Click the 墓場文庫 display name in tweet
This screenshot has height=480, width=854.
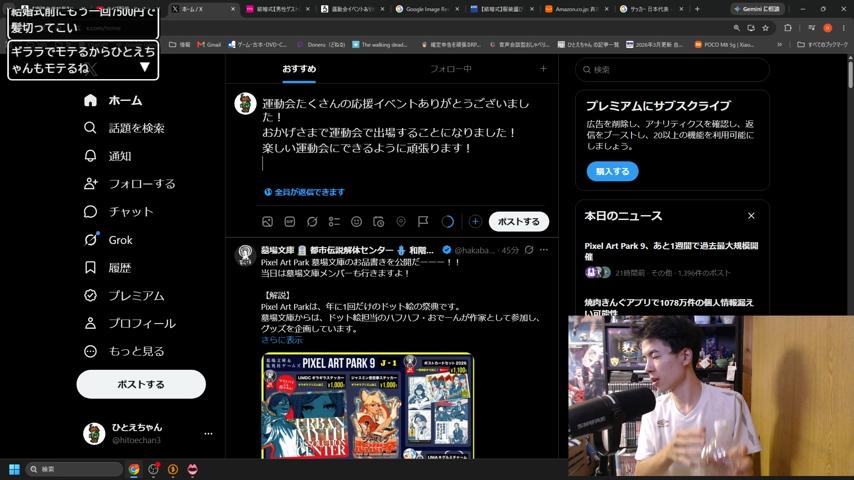coord(346,250)
